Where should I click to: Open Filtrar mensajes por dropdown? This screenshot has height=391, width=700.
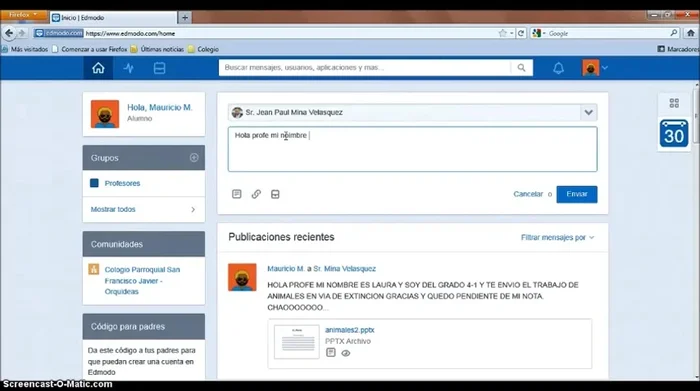click(x=557, y=237)
